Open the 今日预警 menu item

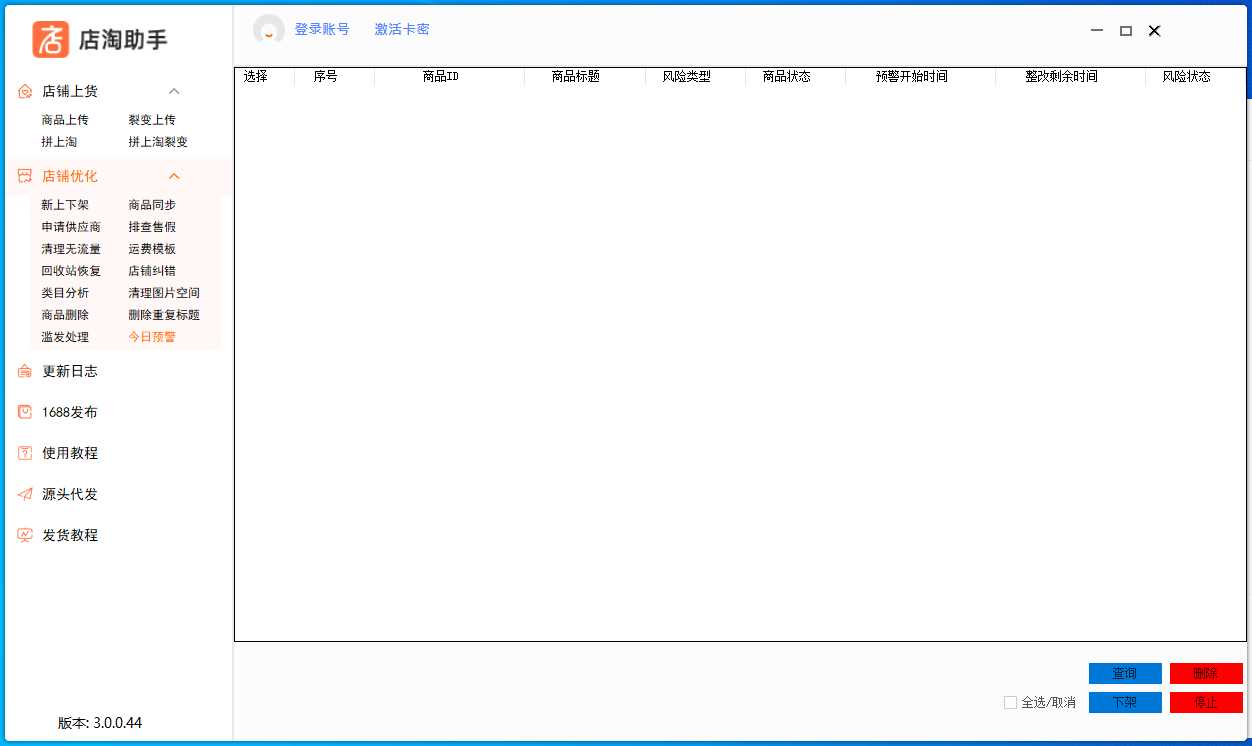(x=150, y=337)
